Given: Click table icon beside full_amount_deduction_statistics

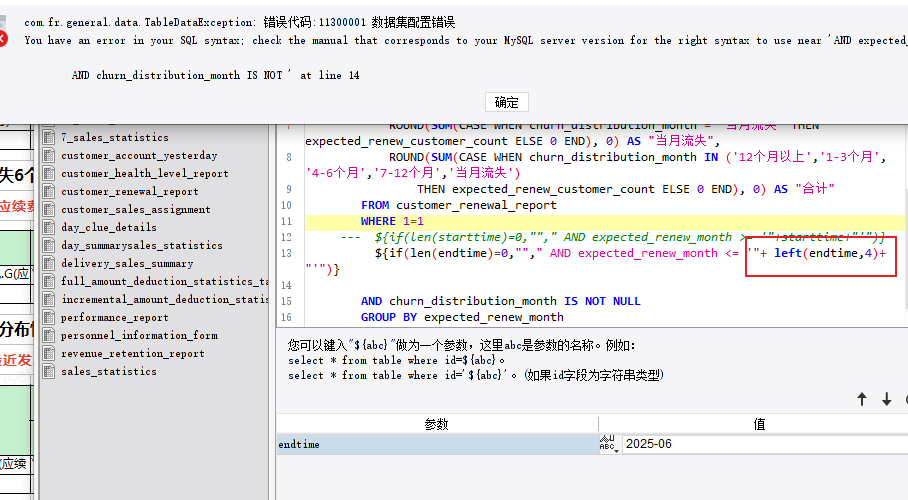Looking at the screenshot, I should (x=49, y=281).
